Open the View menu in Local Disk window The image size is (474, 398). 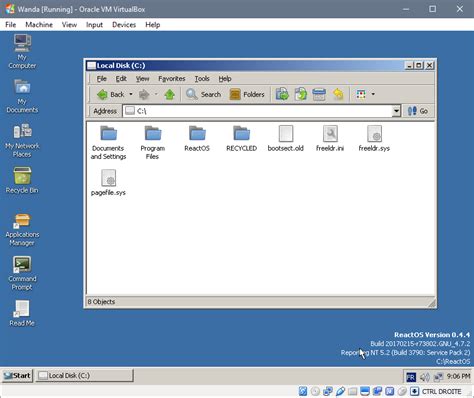pos(142,79)
